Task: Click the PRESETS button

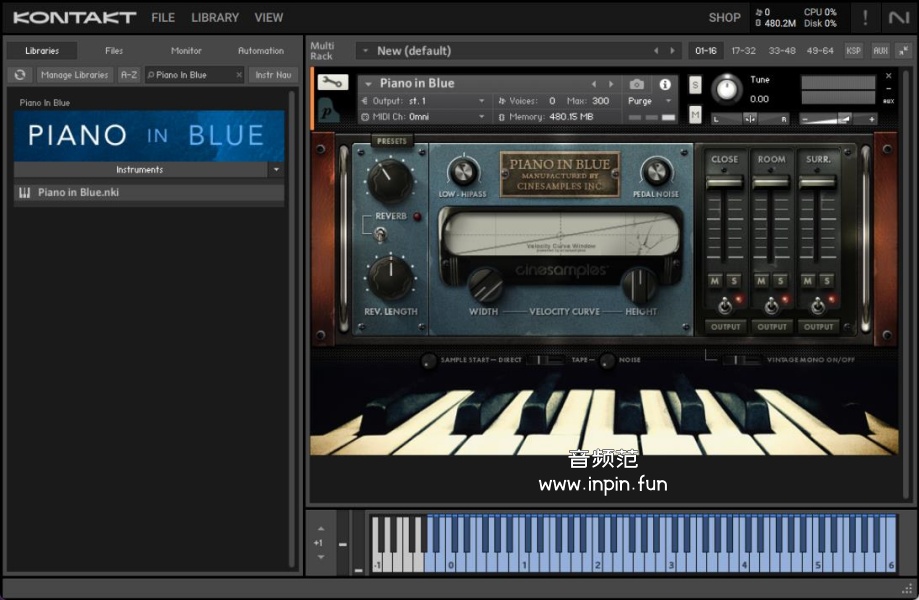Action: pos(392,141)
